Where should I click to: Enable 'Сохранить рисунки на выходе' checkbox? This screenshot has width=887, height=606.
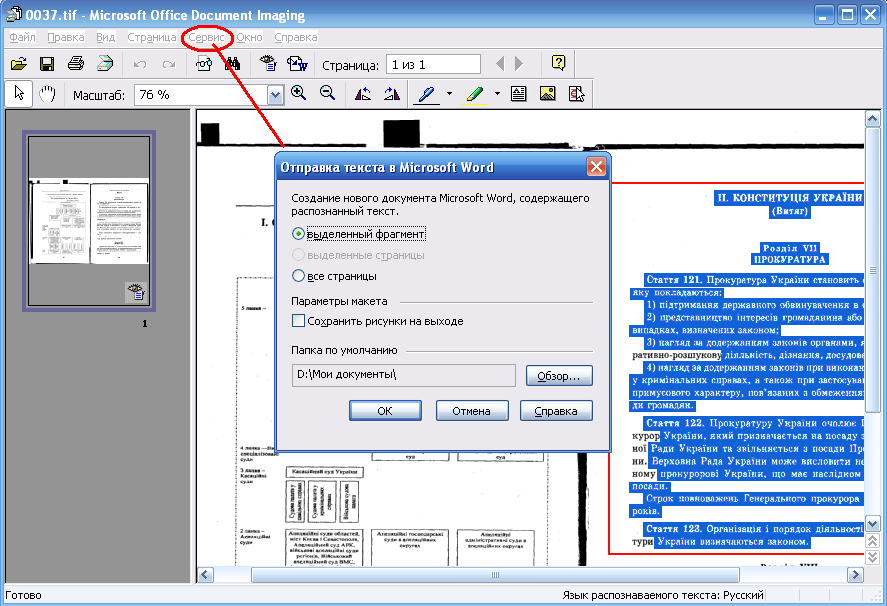coord(298,321)
